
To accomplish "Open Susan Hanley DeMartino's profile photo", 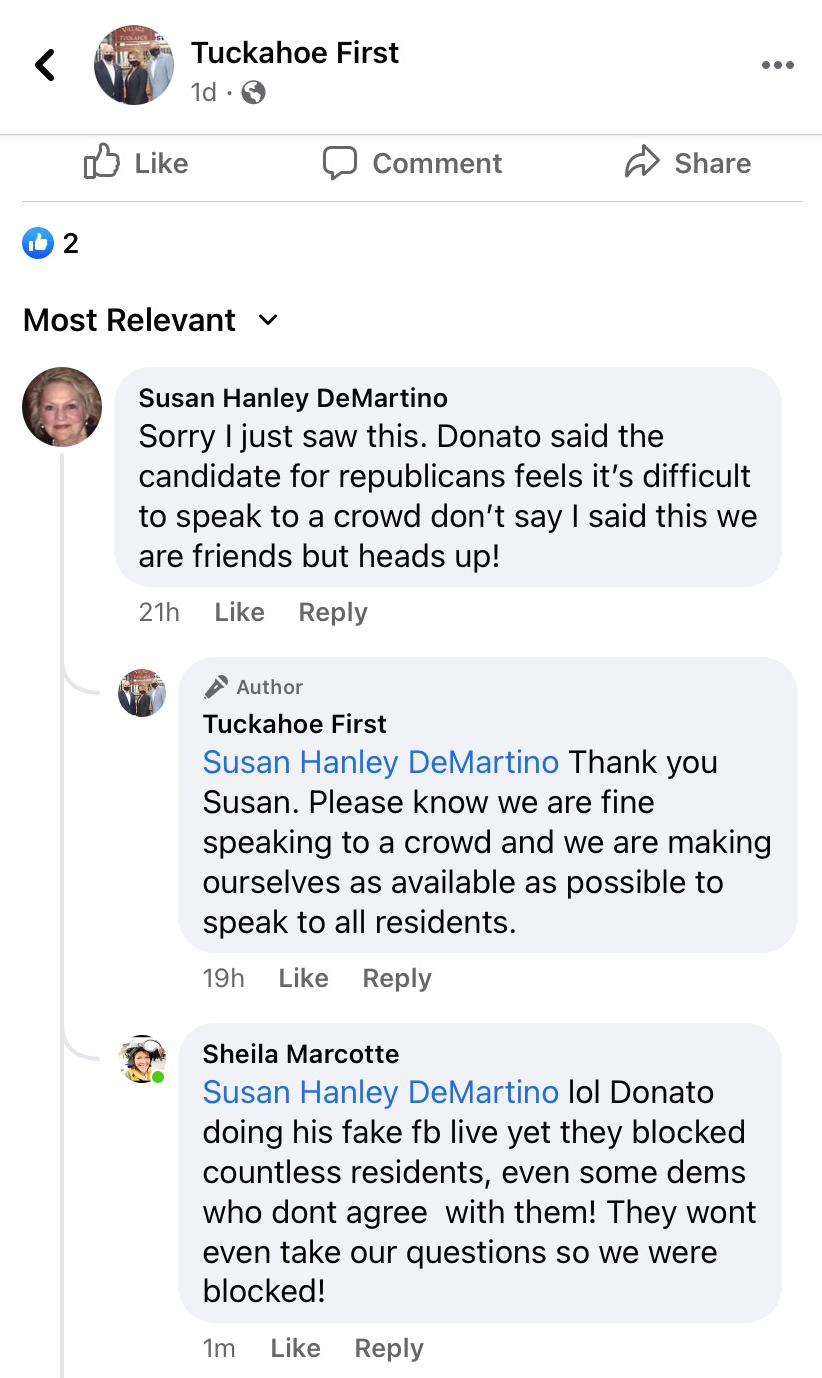I will tap(62, 406).
